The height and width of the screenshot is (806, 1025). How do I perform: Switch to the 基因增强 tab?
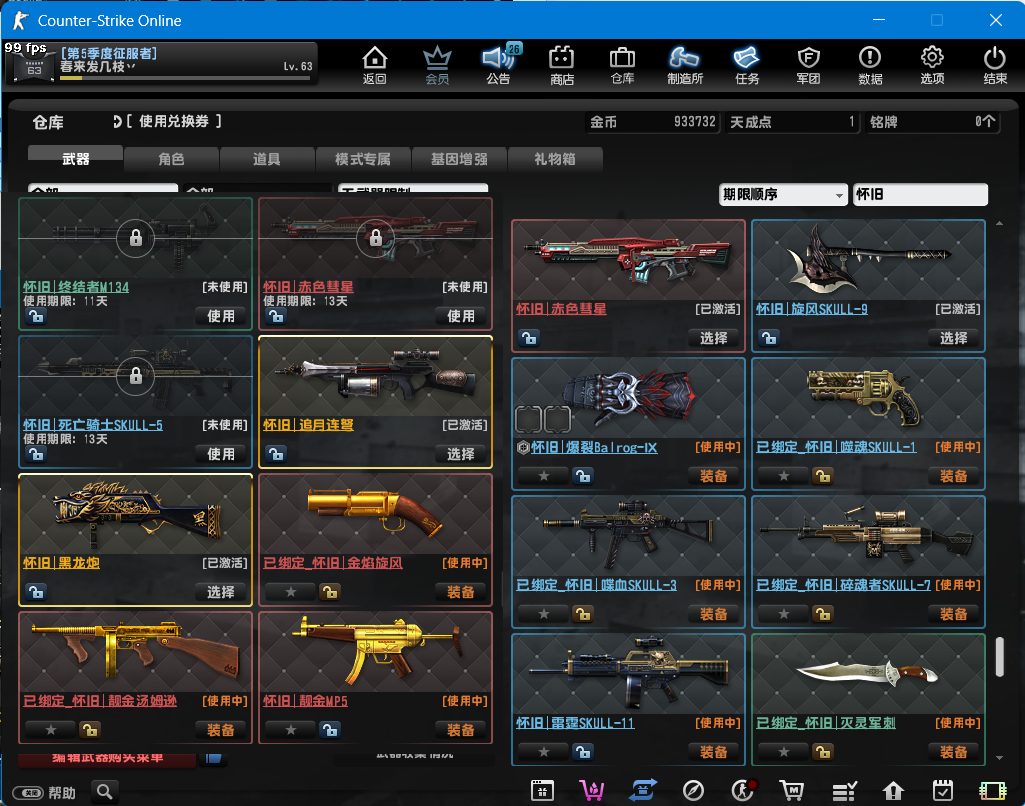[x=459, y=159]
